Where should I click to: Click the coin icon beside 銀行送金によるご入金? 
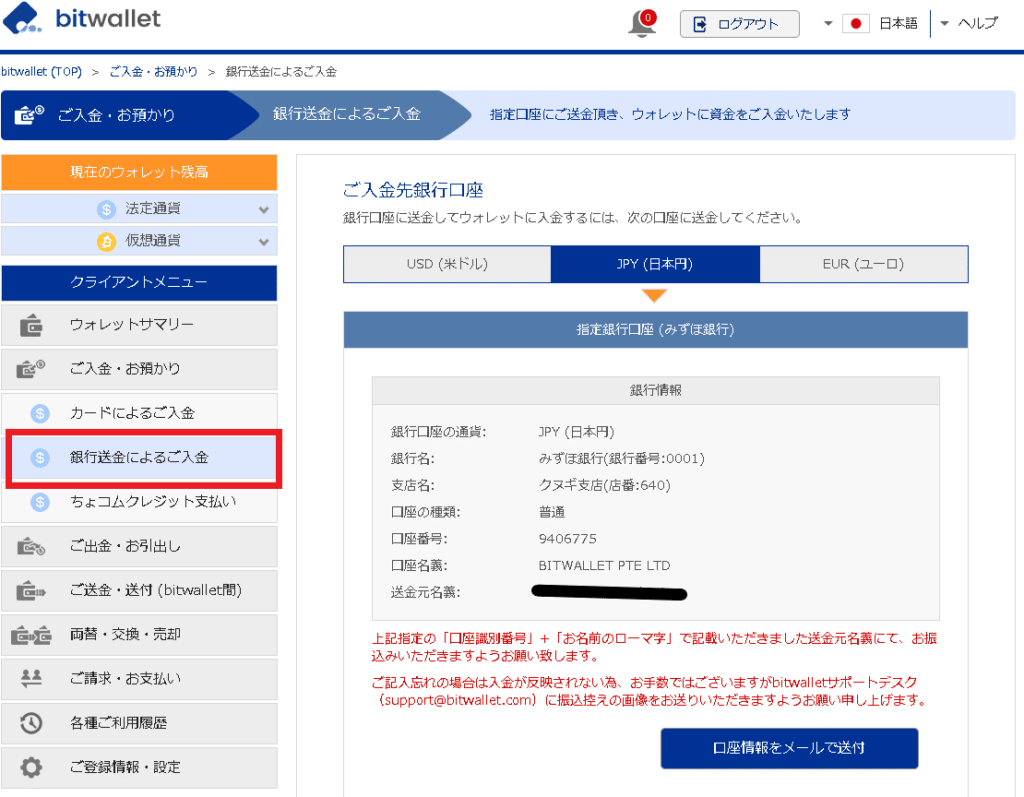pyautogui.click(x=40, y=457)
